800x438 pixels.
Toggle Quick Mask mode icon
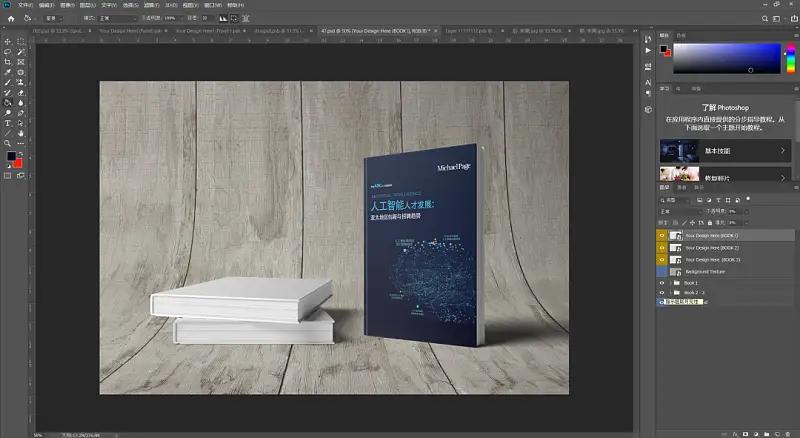[x=8, y=176]
